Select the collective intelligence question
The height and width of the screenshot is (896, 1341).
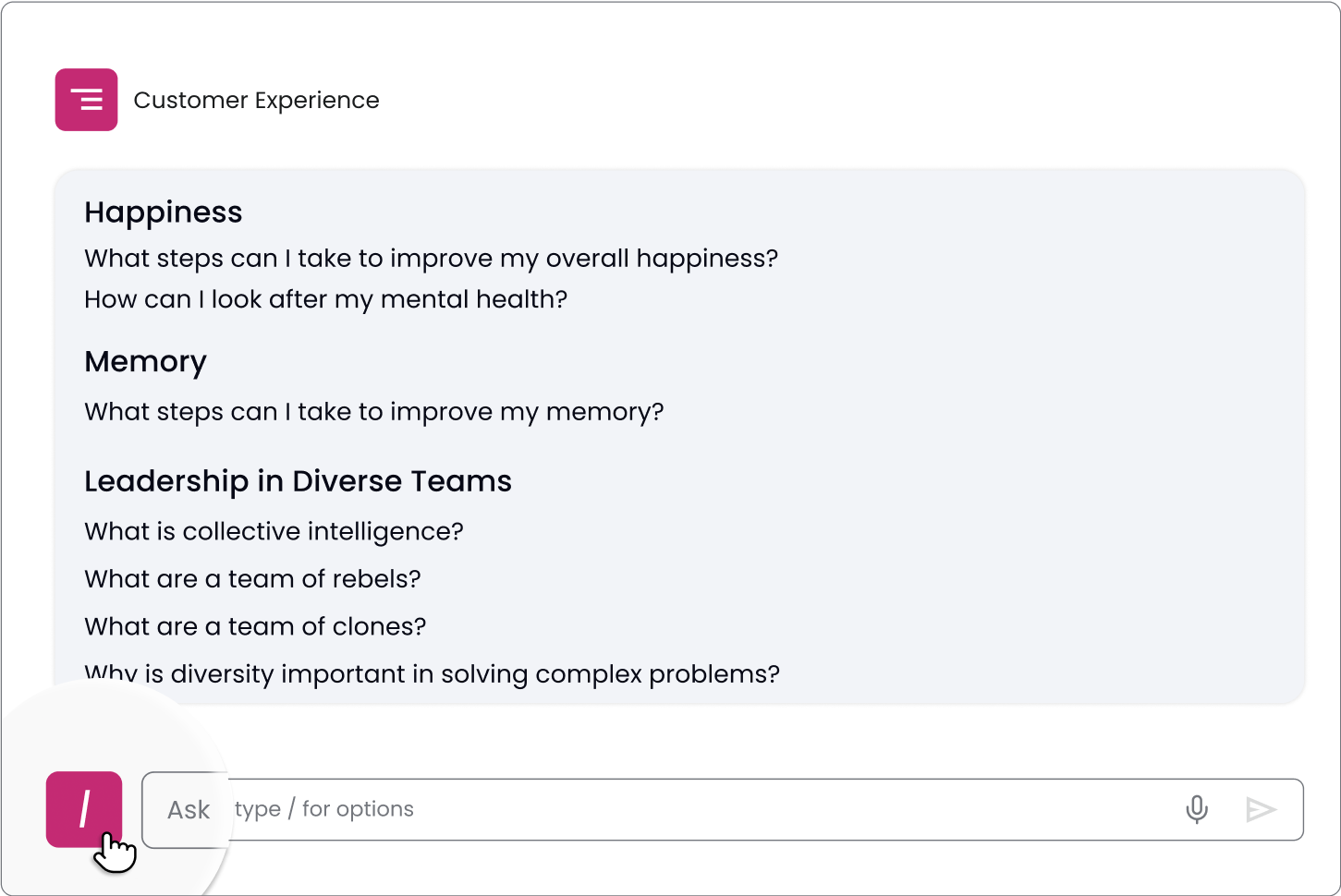click(x=274, y=531)
